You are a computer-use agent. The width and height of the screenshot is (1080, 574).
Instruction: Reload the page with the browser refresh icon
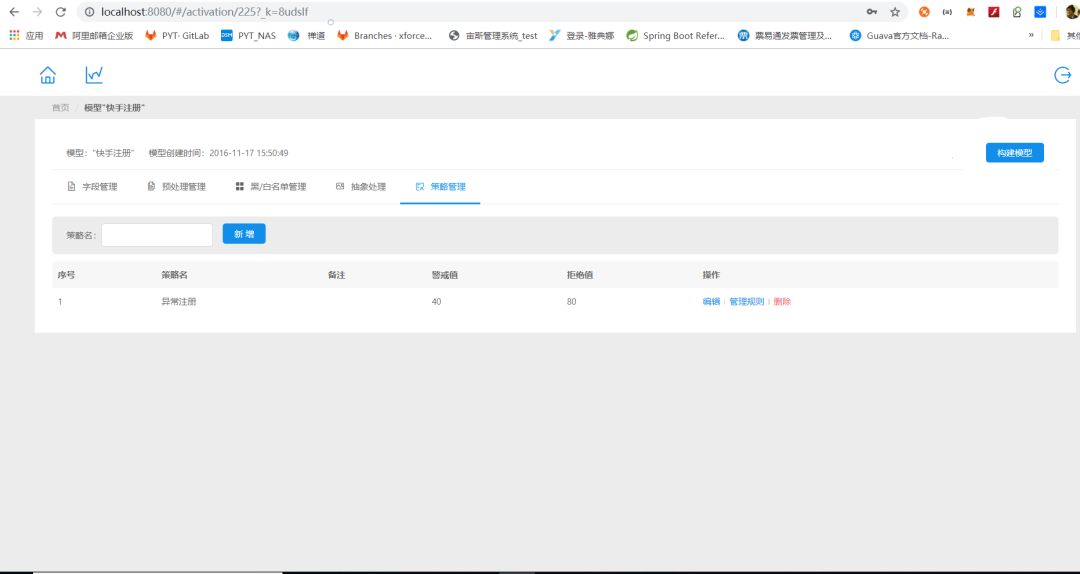click(61, 12)
